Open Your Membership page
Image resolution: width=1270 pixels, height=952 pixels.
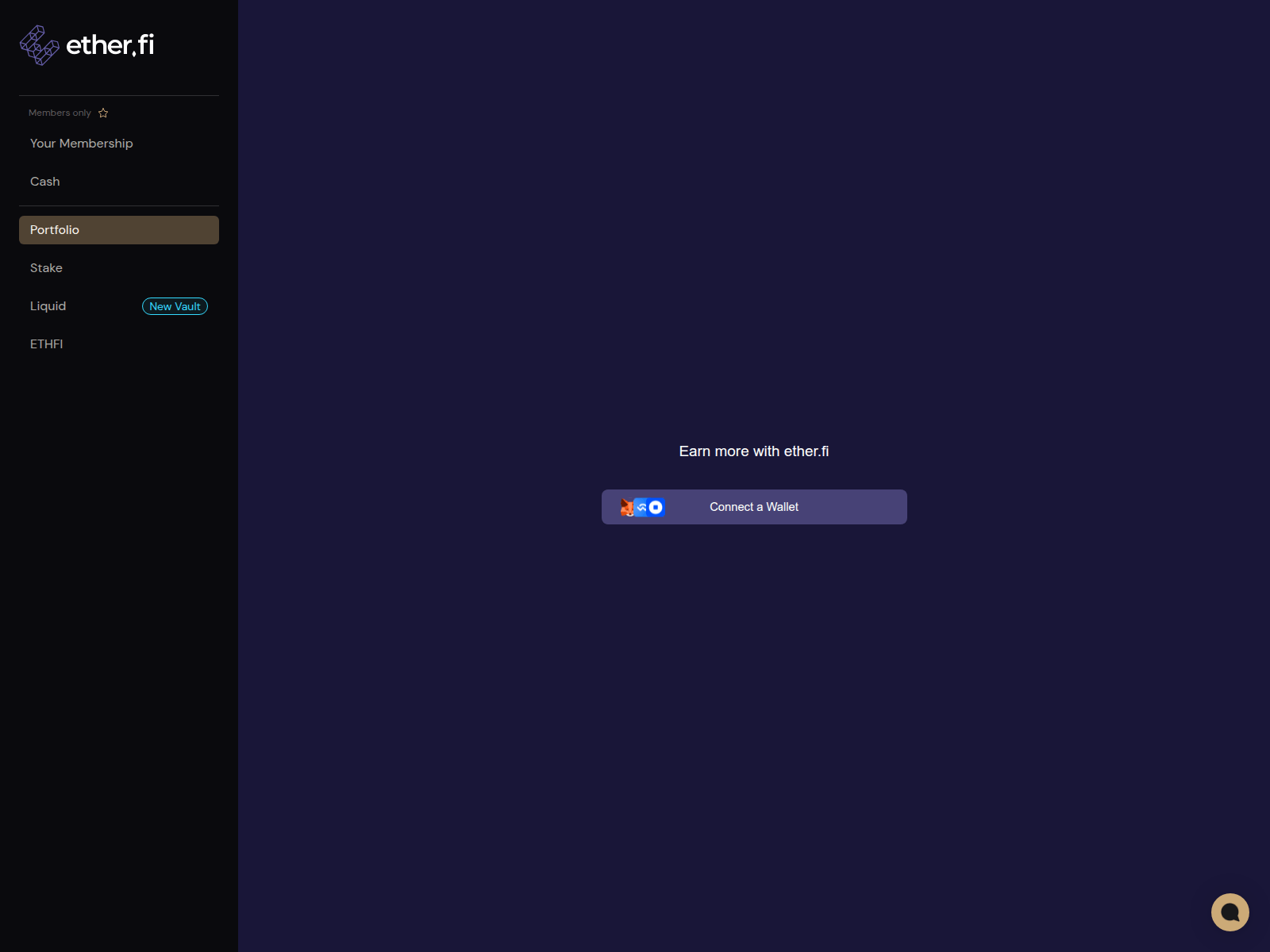119,144
